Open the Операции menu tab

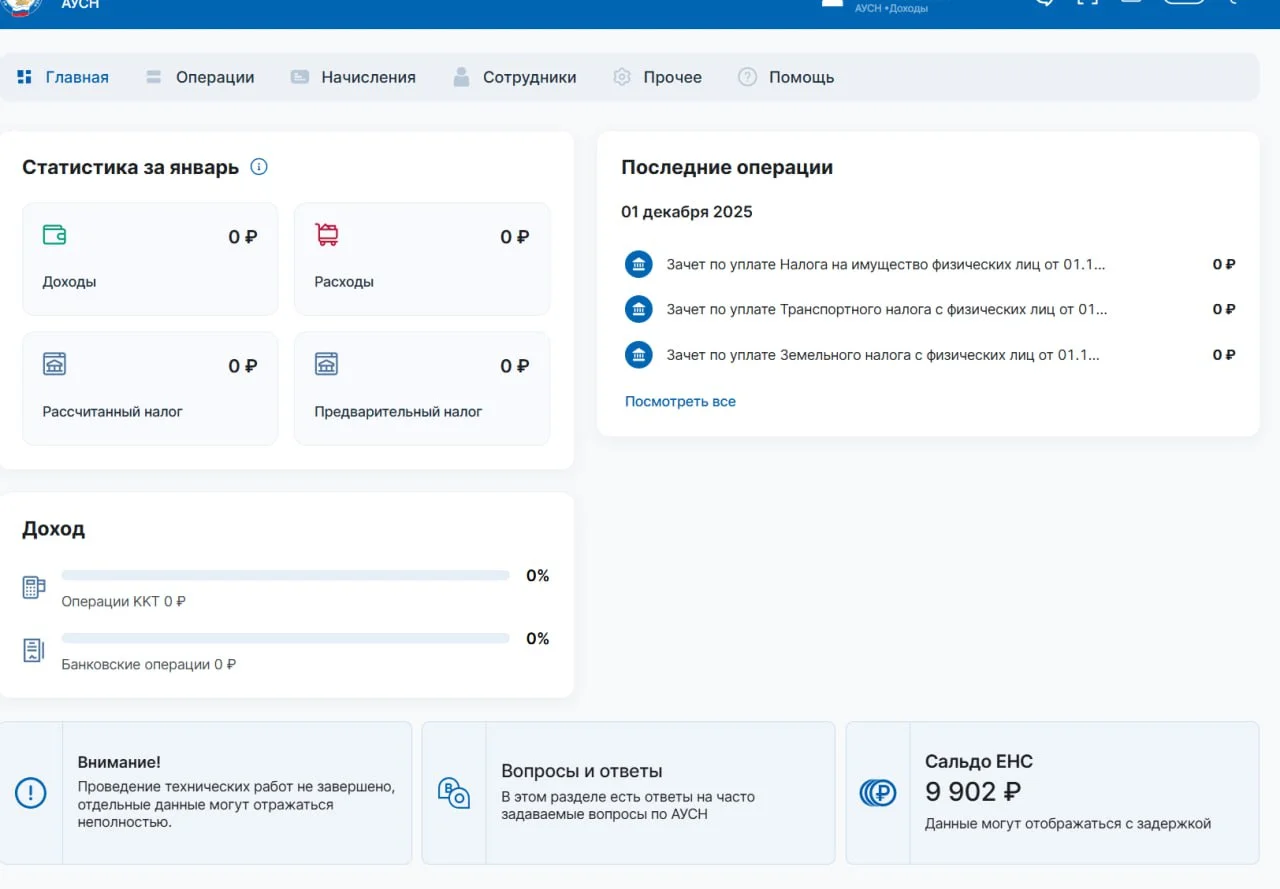coord(214,77)
